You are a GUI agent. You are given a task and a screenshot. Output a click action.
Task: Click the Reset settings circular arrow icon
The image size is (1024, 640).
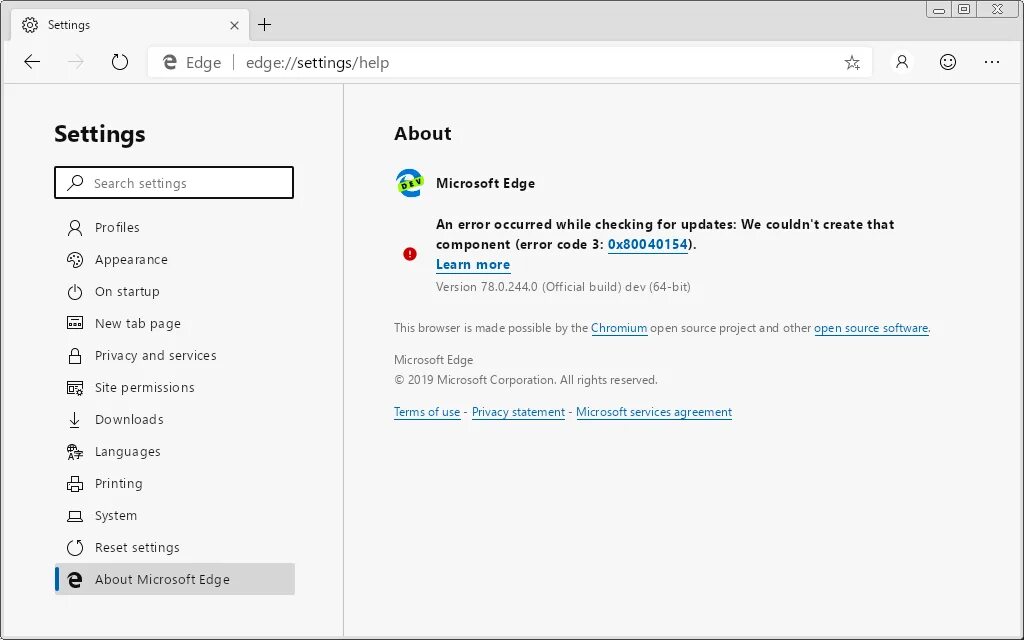[x=75, y=547]
